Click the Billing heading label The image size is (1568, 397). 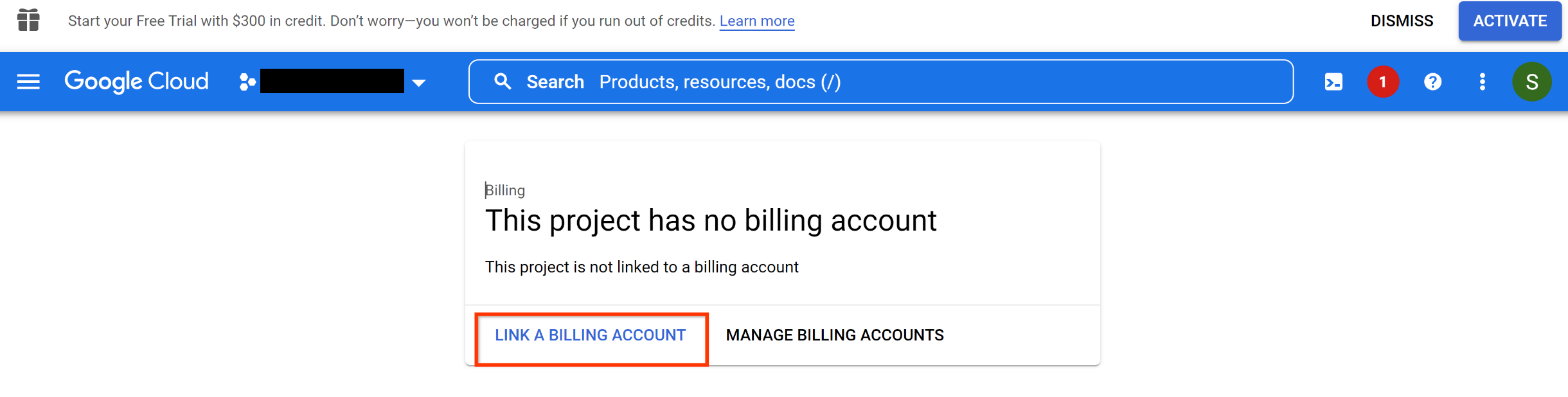[x=505, y=190]
